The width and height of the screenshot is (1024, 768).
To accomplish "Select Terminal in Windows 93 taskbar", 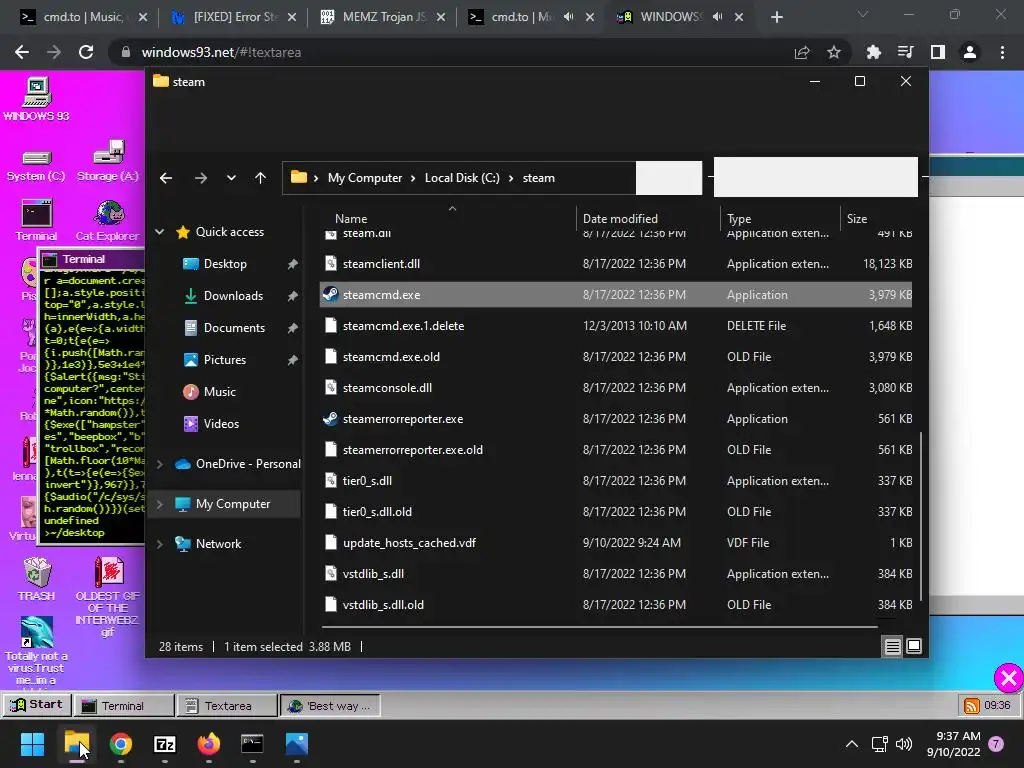I will (x=123, y=705).
